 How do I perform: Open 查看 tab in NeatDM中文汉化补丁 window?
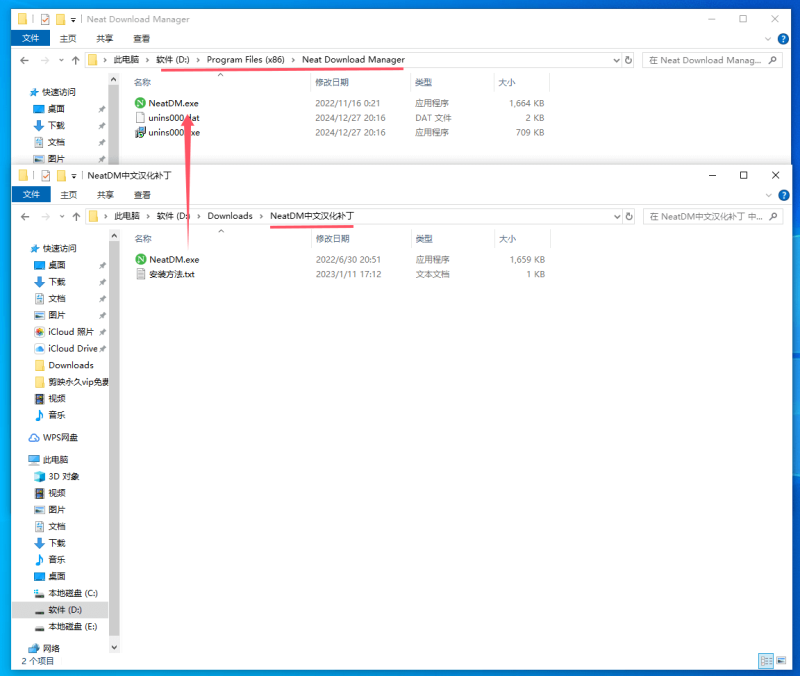click(141, 194)
